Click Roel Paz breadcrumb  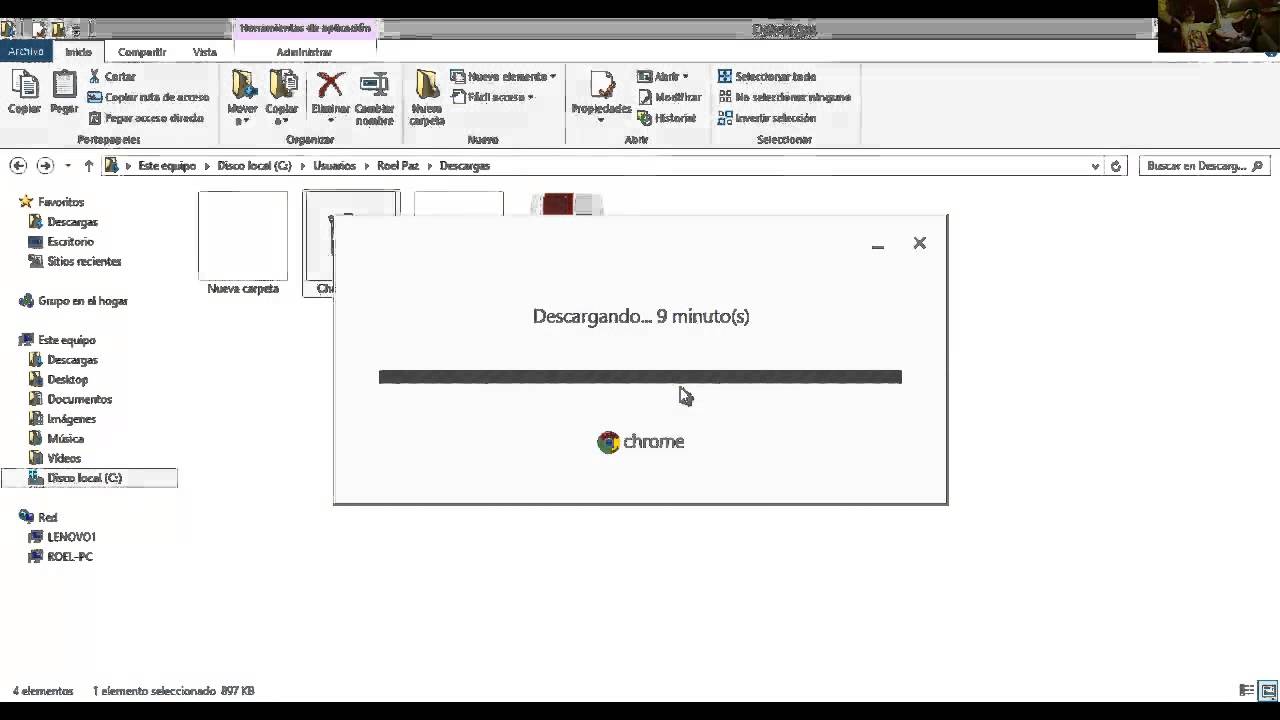[x=398, y=166]
